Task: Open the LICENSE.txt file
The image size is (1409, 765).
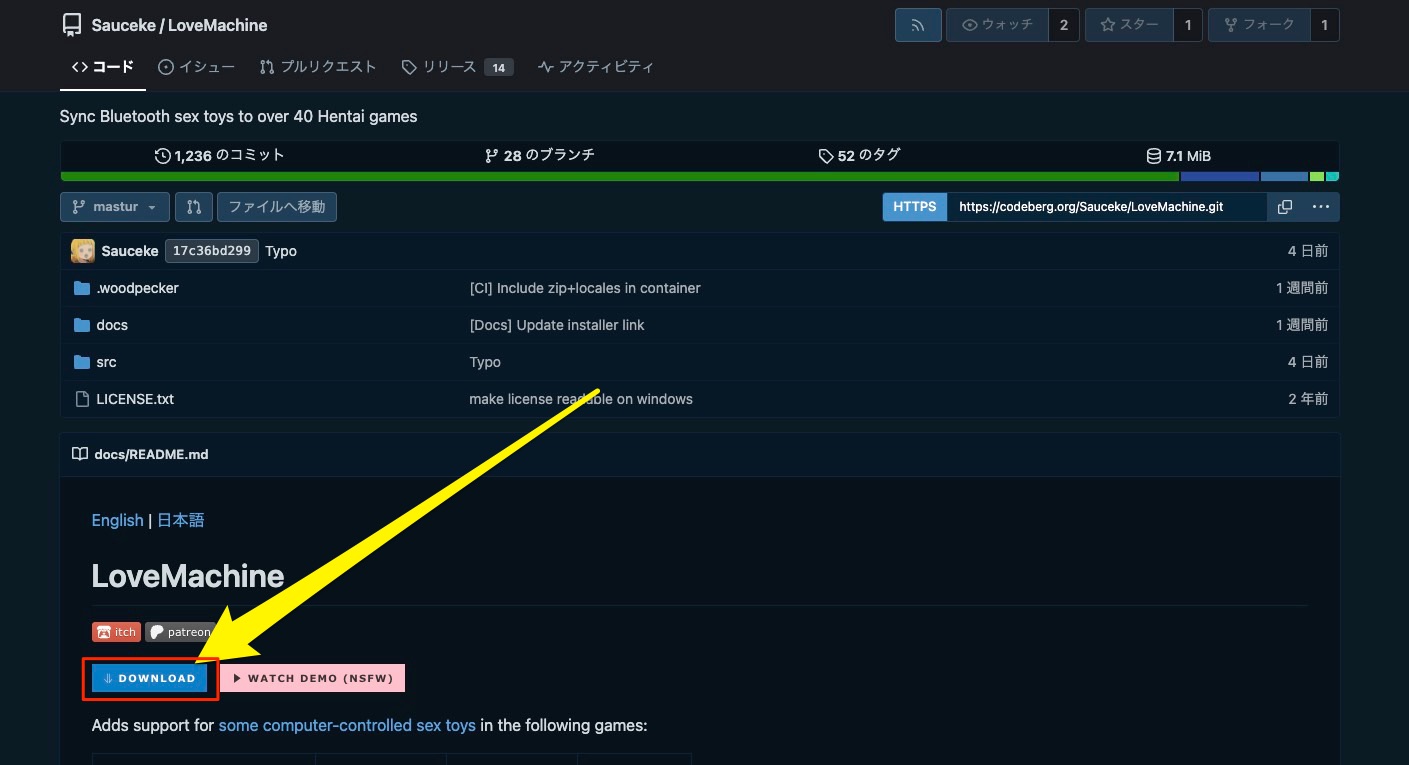Action: pyautogui.click(x=135, y=399)
